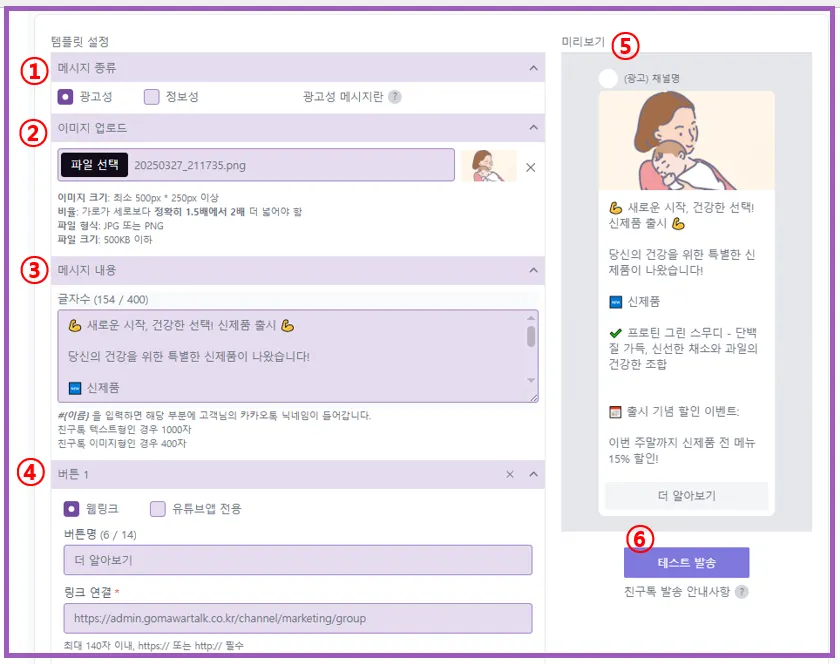The width and height of the screenshot is (840, 664).
Task: Click the 더 알아보기 preview button
Action: click(x=686, y=496)
